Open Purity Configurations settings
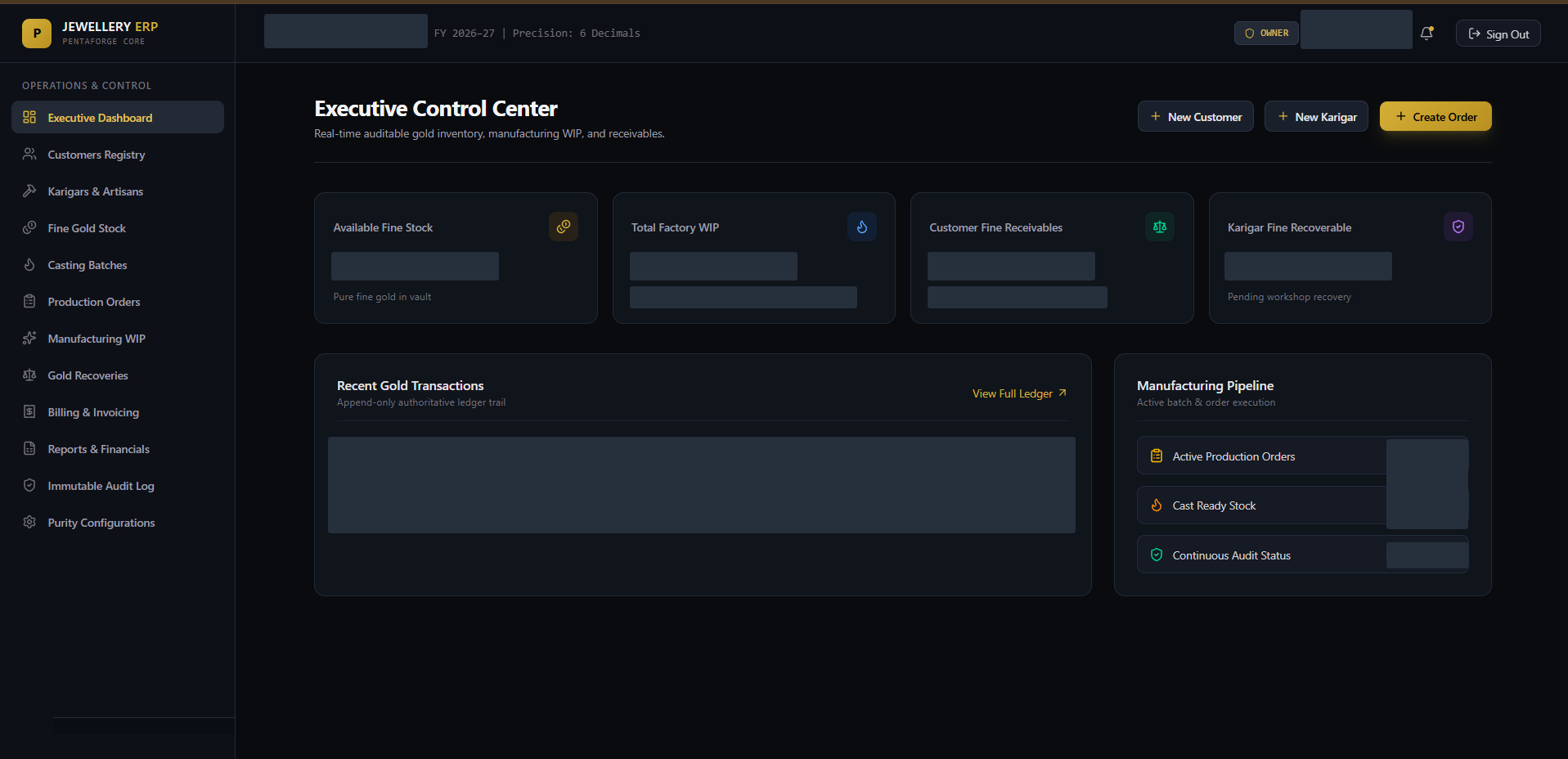Screen dimensions: 1568x759 point(118,522)
